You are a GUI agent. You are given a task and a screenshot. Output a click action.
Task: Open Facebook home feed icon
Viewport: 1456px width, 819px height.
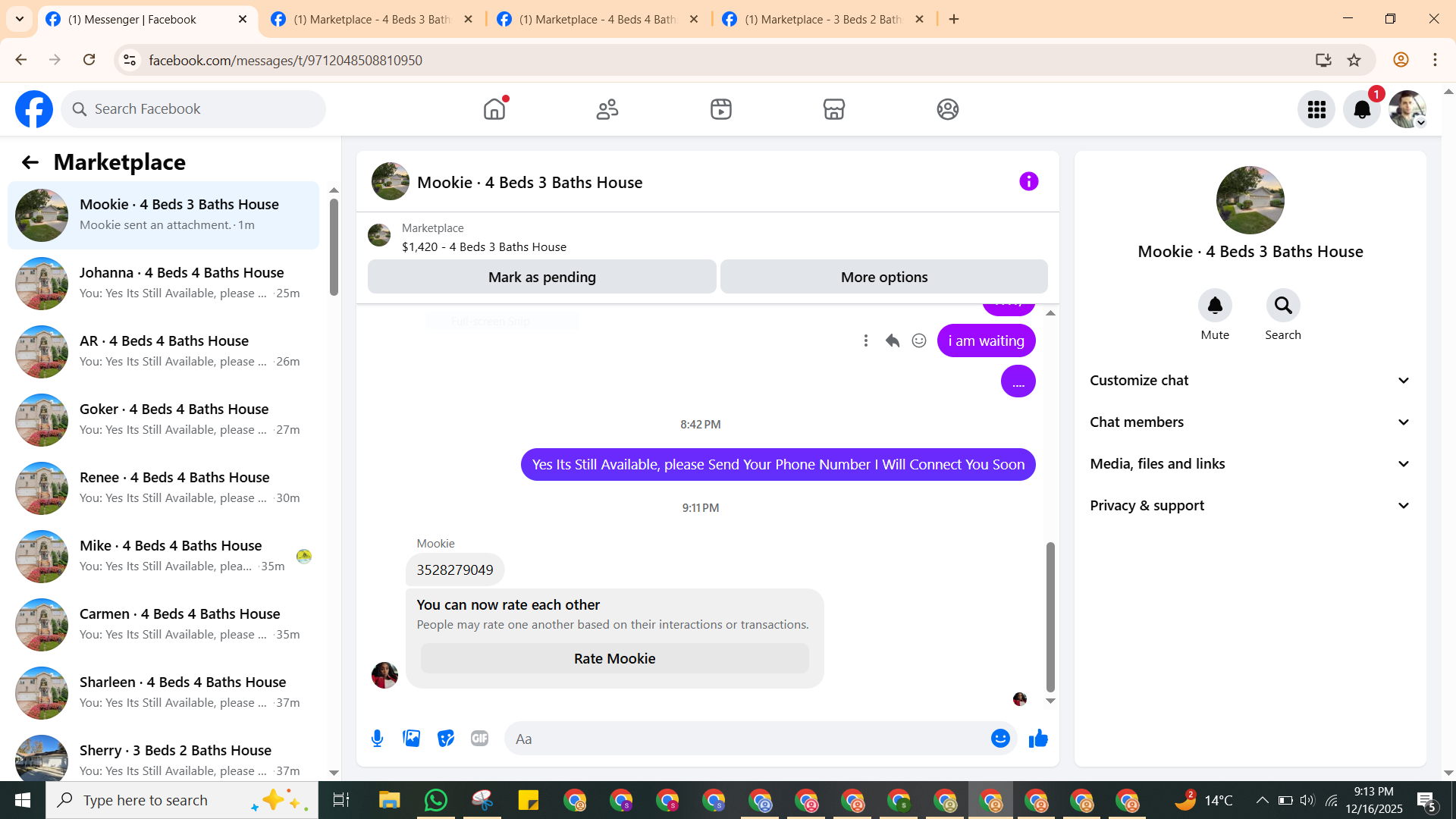[494, 109]
